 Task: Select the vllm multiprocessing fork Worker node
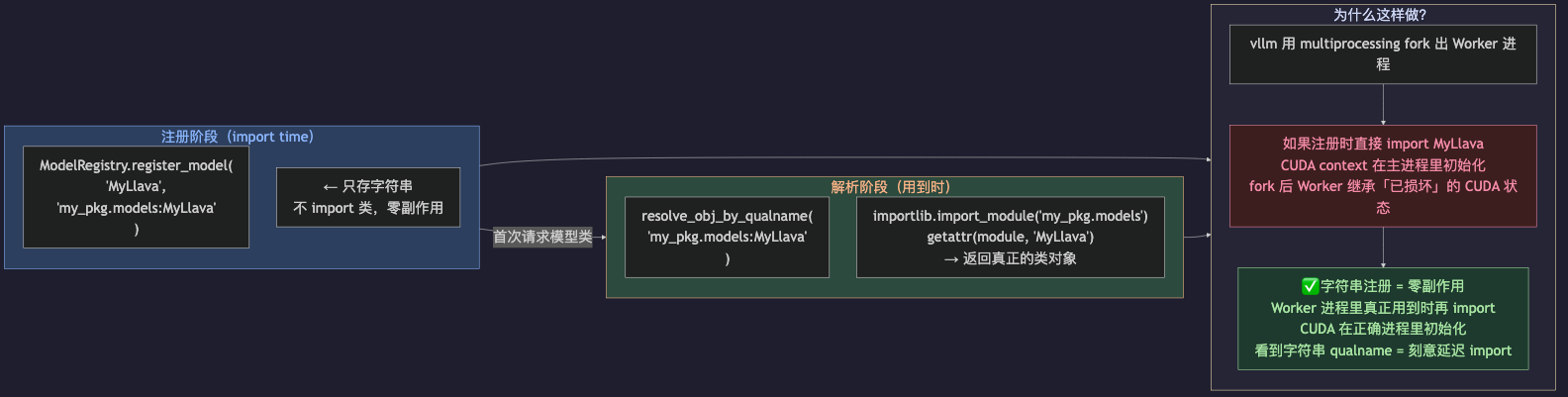click(1383, 54)
